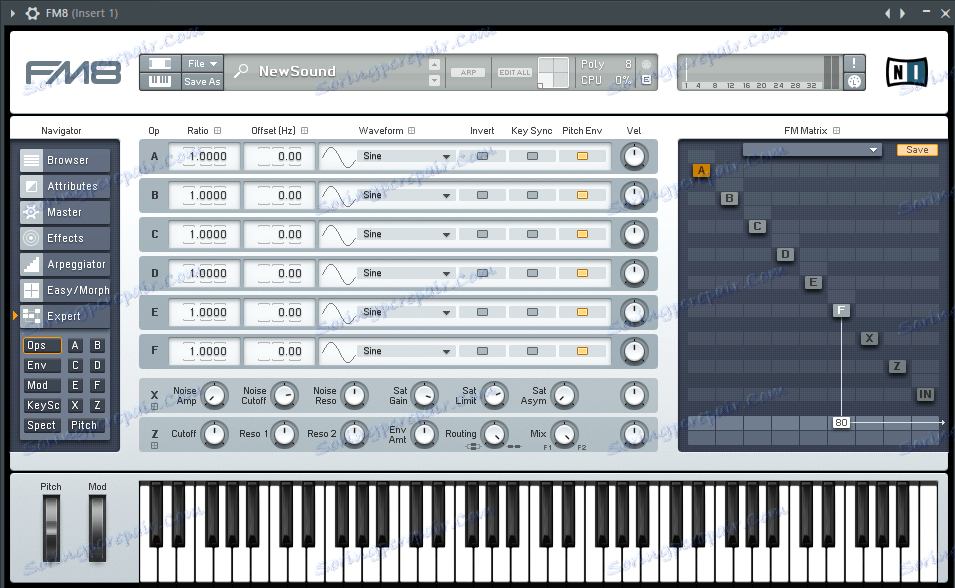
Task: Click the Noise Cutoff knob
Action: click(284, 396)
